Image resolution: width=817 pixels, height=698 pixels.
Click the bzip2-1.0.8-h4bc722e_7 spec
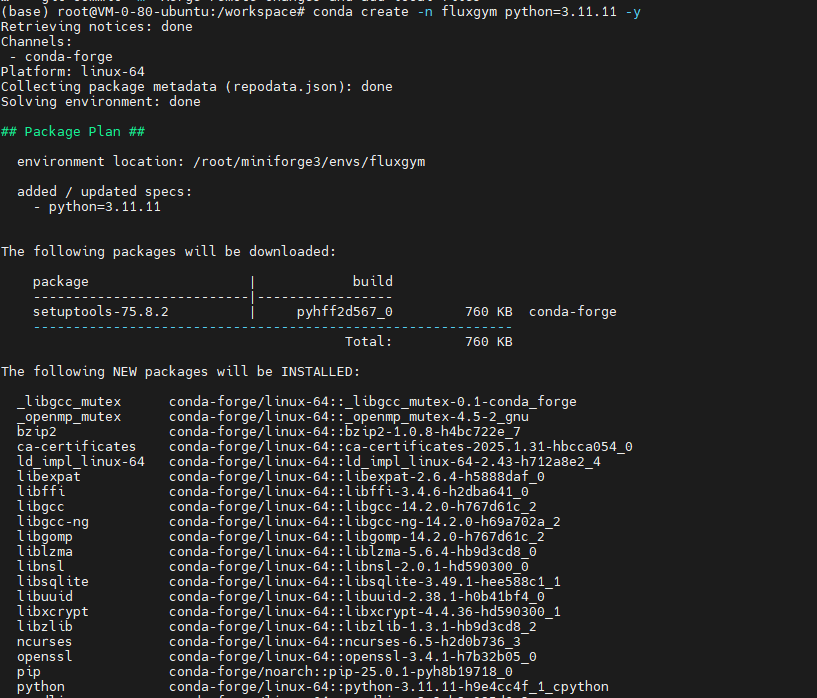coord(432,431)
